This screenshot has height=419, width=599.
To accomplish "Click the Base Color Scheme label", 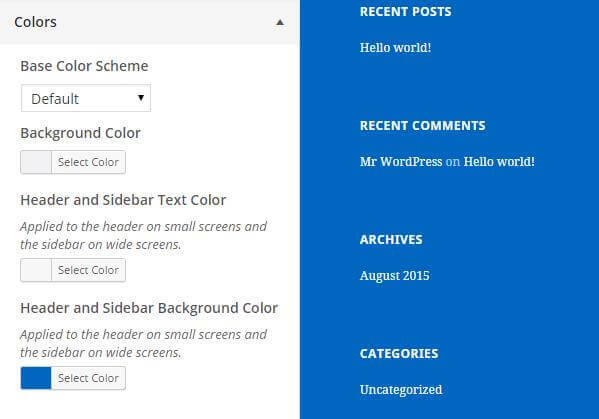I will [84, 66].
